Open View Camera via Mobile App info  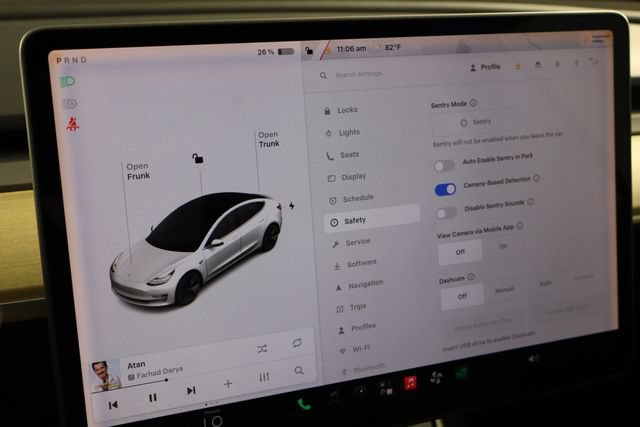[x=520, y=225]
